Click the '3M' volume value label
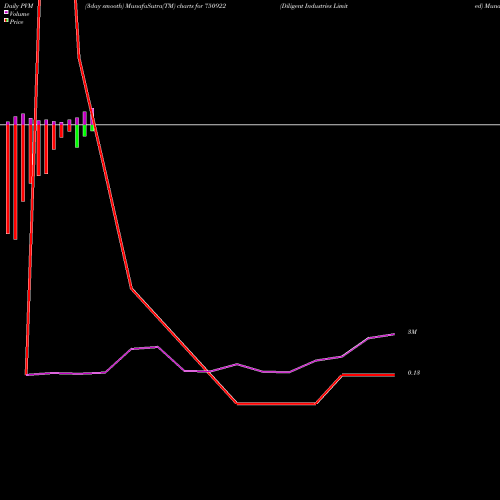 pos(412,332)
